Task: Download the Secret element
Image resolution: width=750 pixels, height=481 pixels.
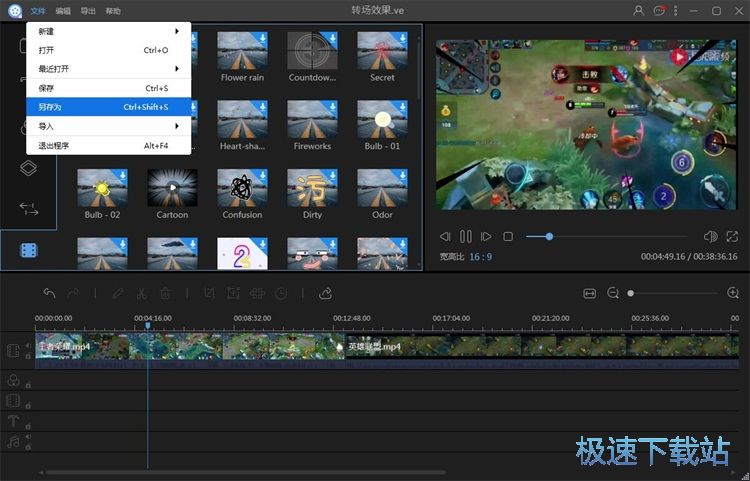Action: point(402,38)
